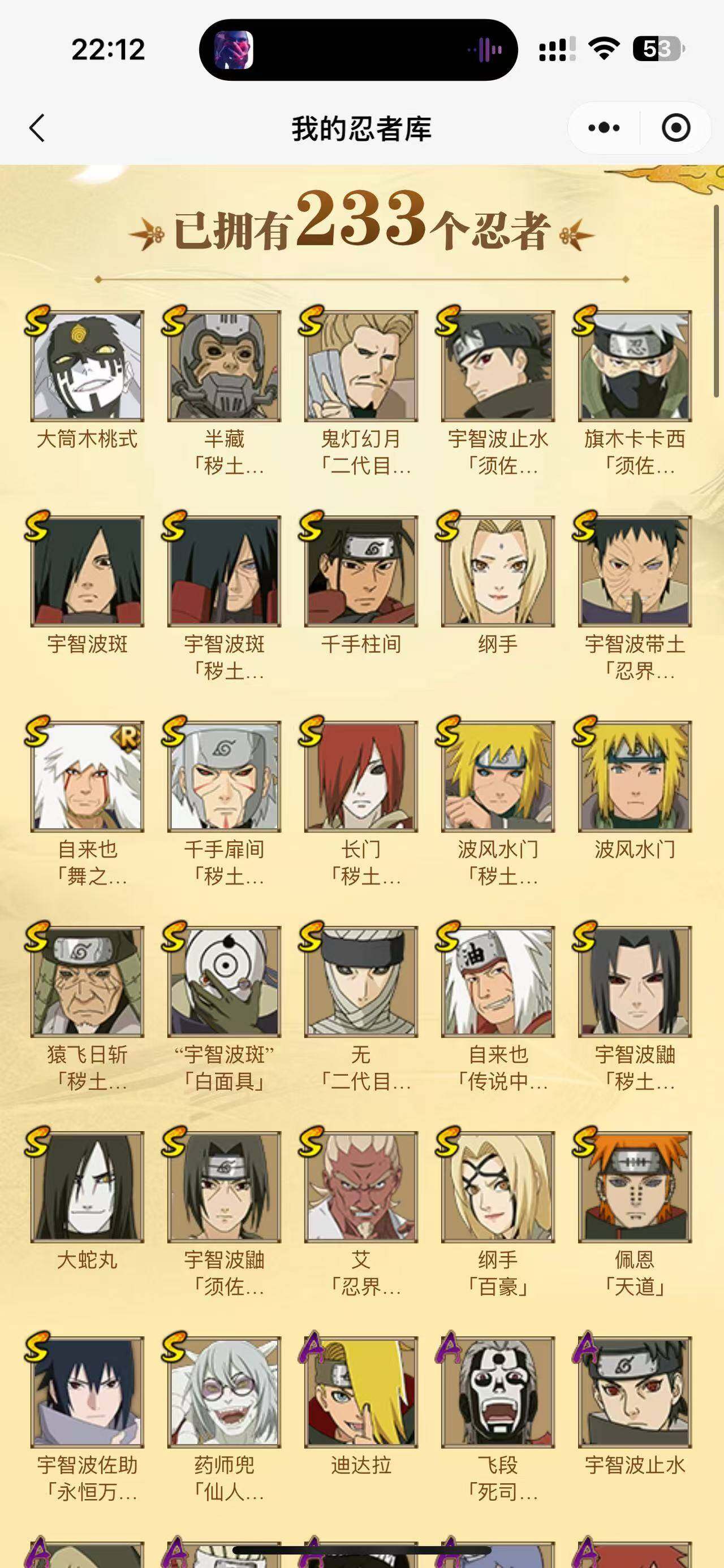Open 迪达拉 A-rank ninja portrait
The image size is (724, 1568).
[361, 1392]
